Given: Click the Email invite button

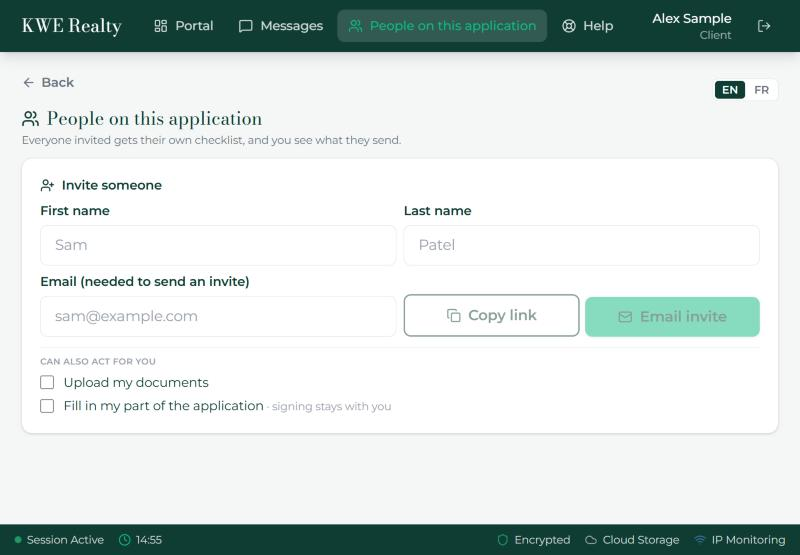Looking at the screenshot, I should tap(672, 317).
